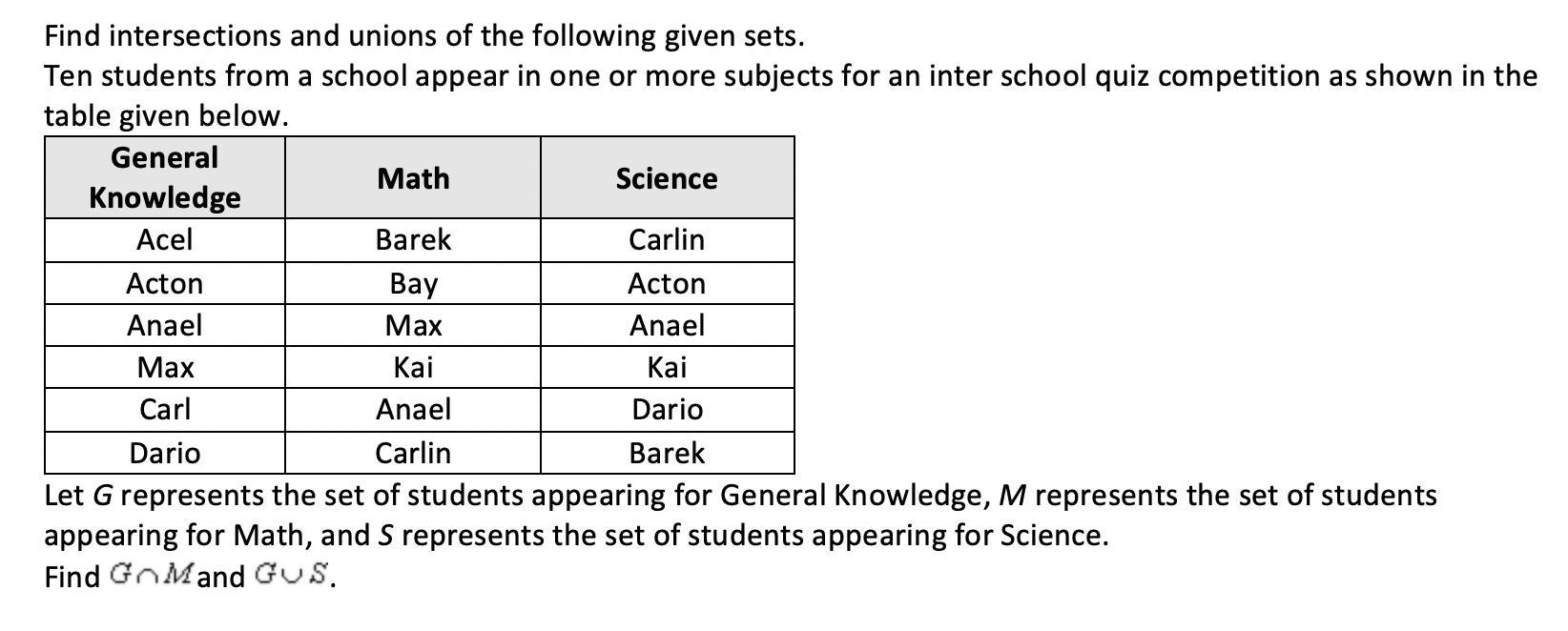1568x631 pixels.
Task: Click Acton in the Science column
Action: (x=667, y=283)
